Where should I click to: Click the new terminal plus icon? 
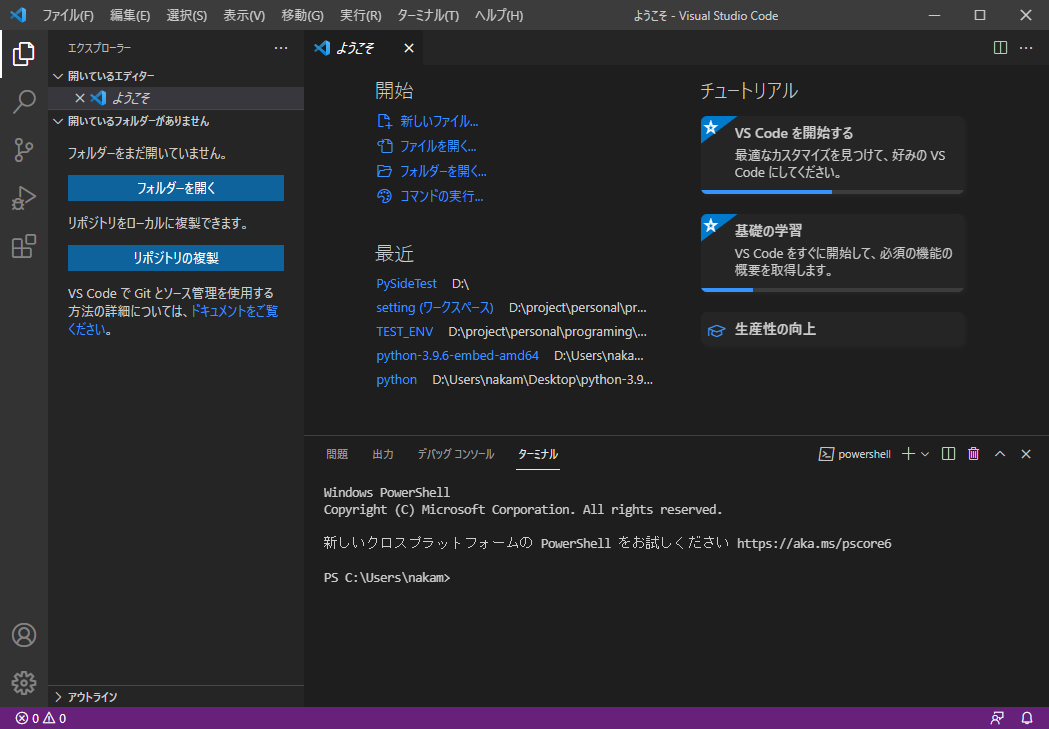(x=908, y=454)
